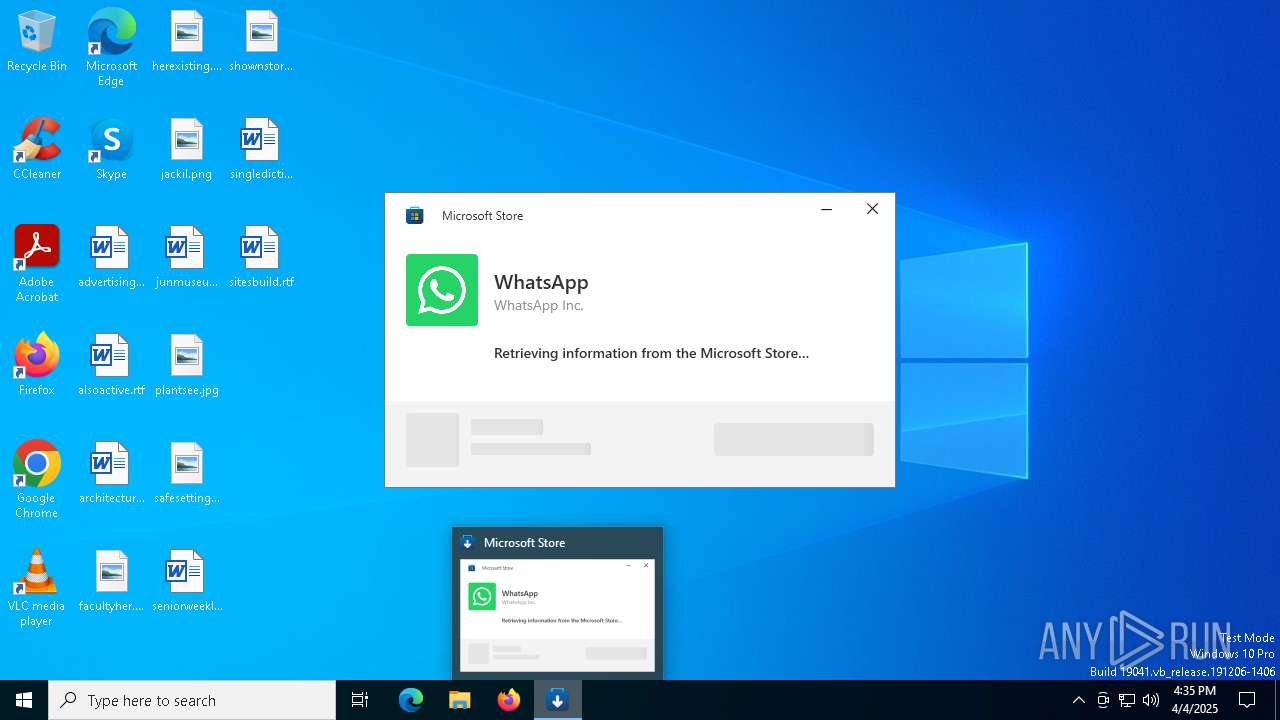Select the advertising Word document on desktop

pyautogui.click(x=111, y=258)
